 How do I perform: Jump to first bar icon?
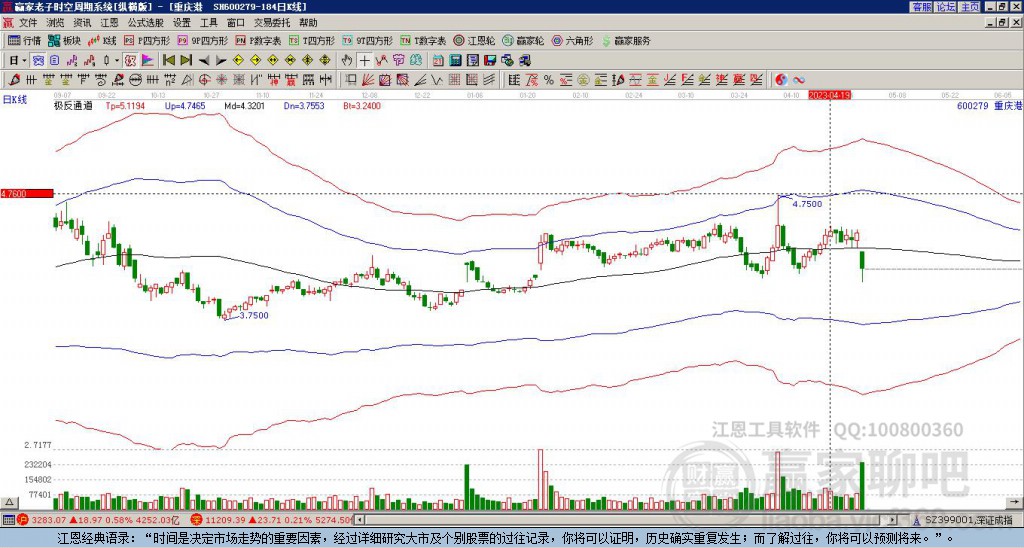coord(168,60)
